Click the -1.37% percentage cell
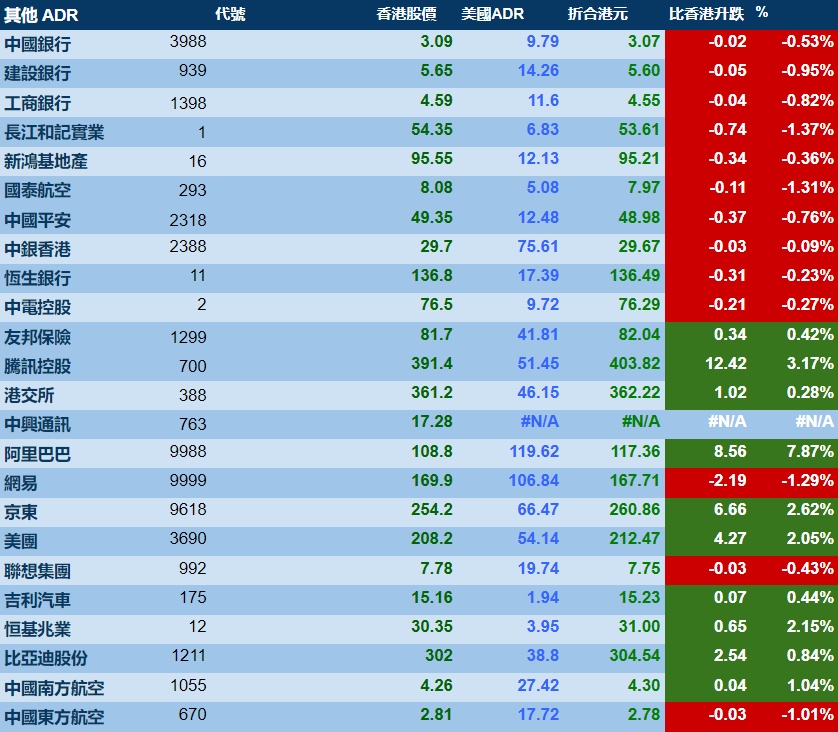838x732 pixels. pos(808,129)
